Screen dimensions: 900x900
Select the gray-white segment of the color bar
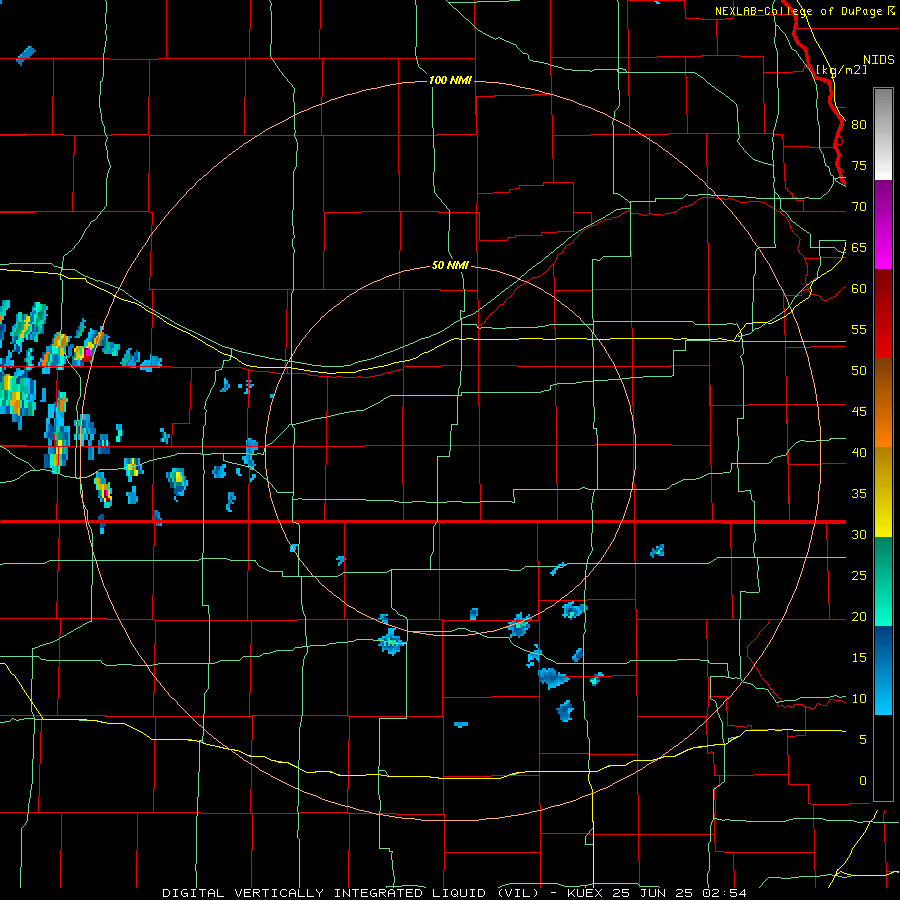pyautogui.click(x=883, y=134)
